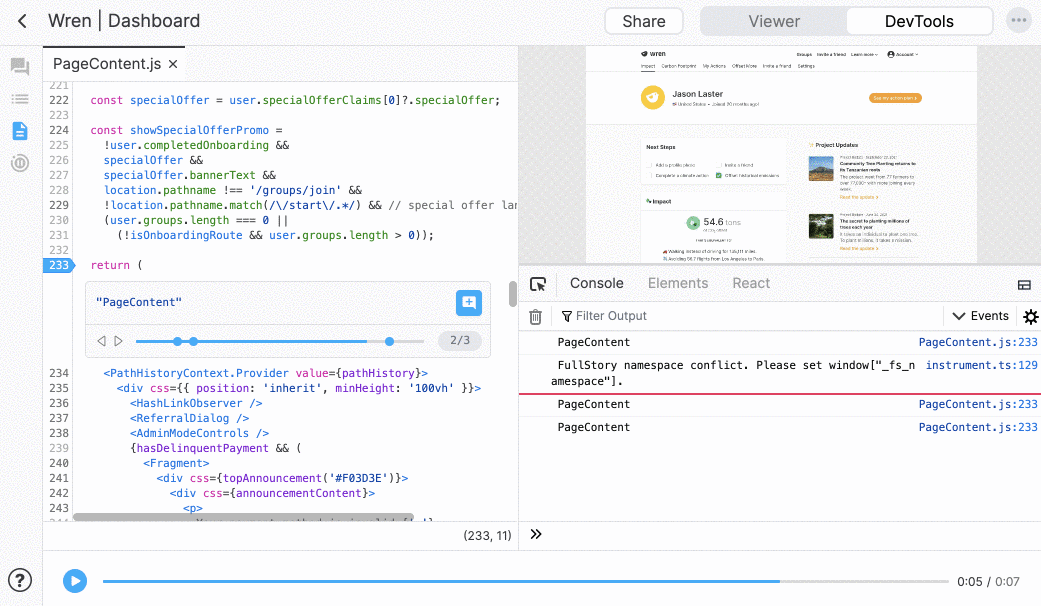Open the three-dot more options menu

pos(1018,21)
